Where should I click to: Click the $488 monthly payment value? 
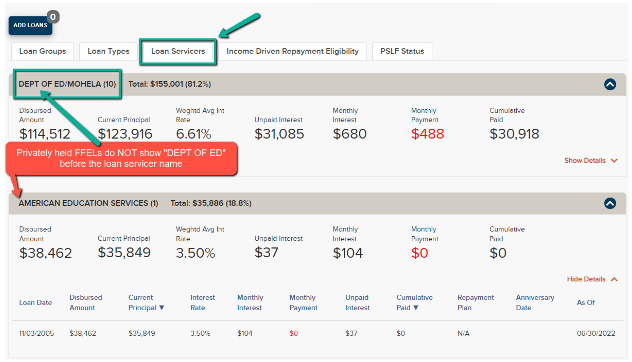coord(428,134)
